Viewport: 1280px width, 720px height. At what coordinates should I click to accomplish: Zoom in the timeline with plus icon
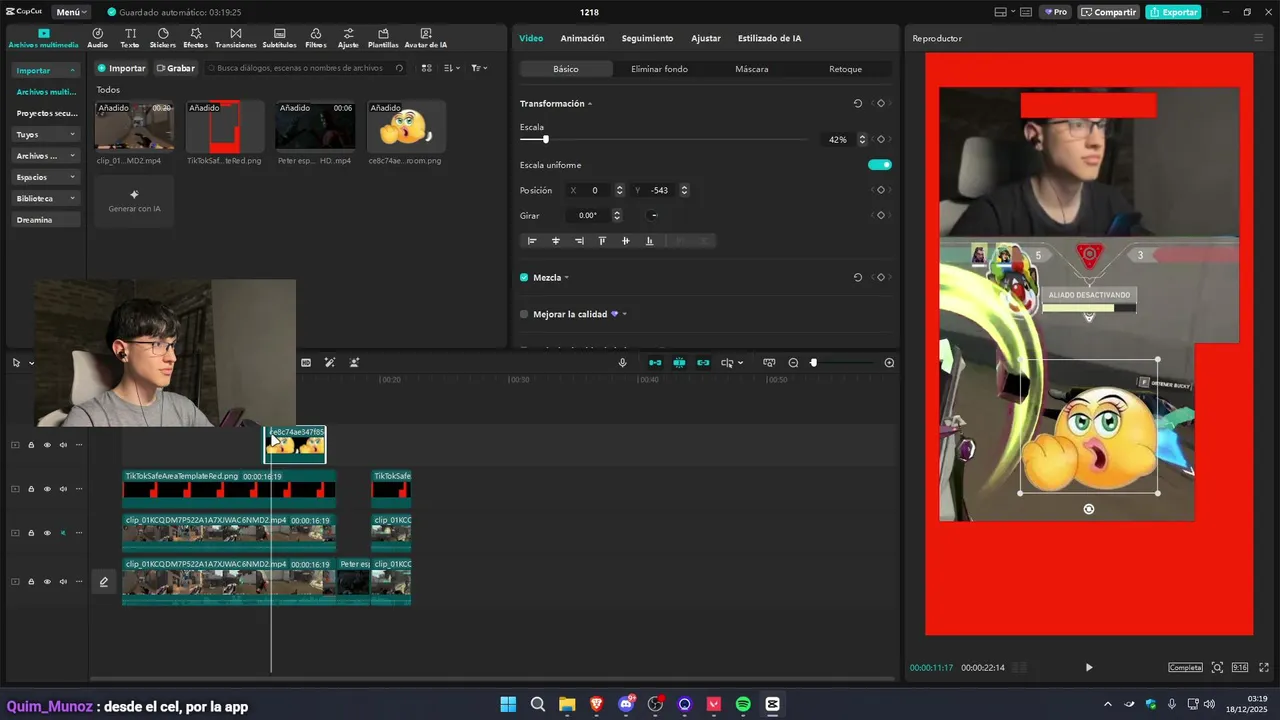click(x=889, y=363)
